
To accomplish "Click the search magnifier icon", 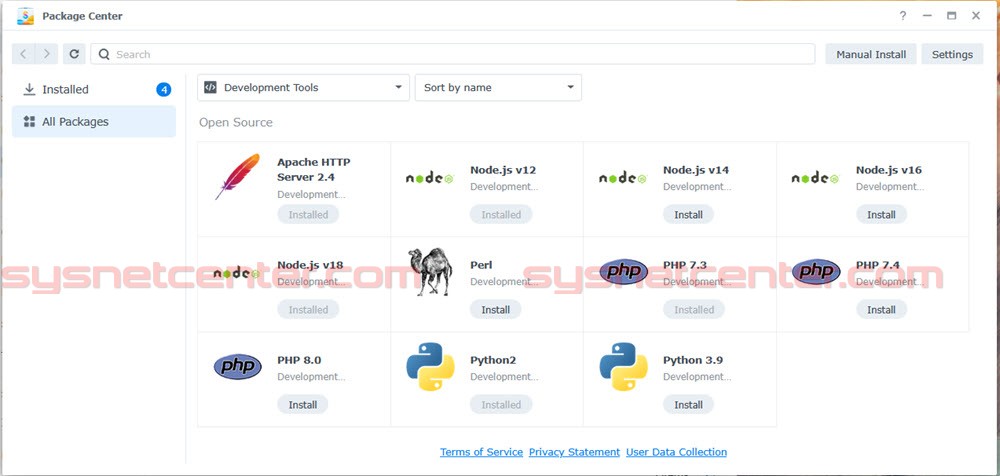I will tap(104, 54).
